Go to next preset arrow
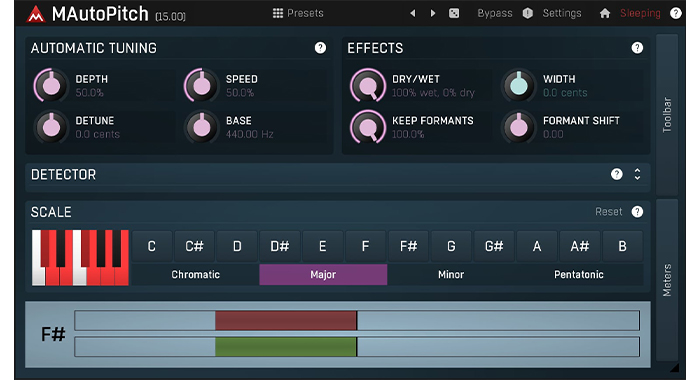This screenshot has height=380, width=700. (x=433, y=13)
